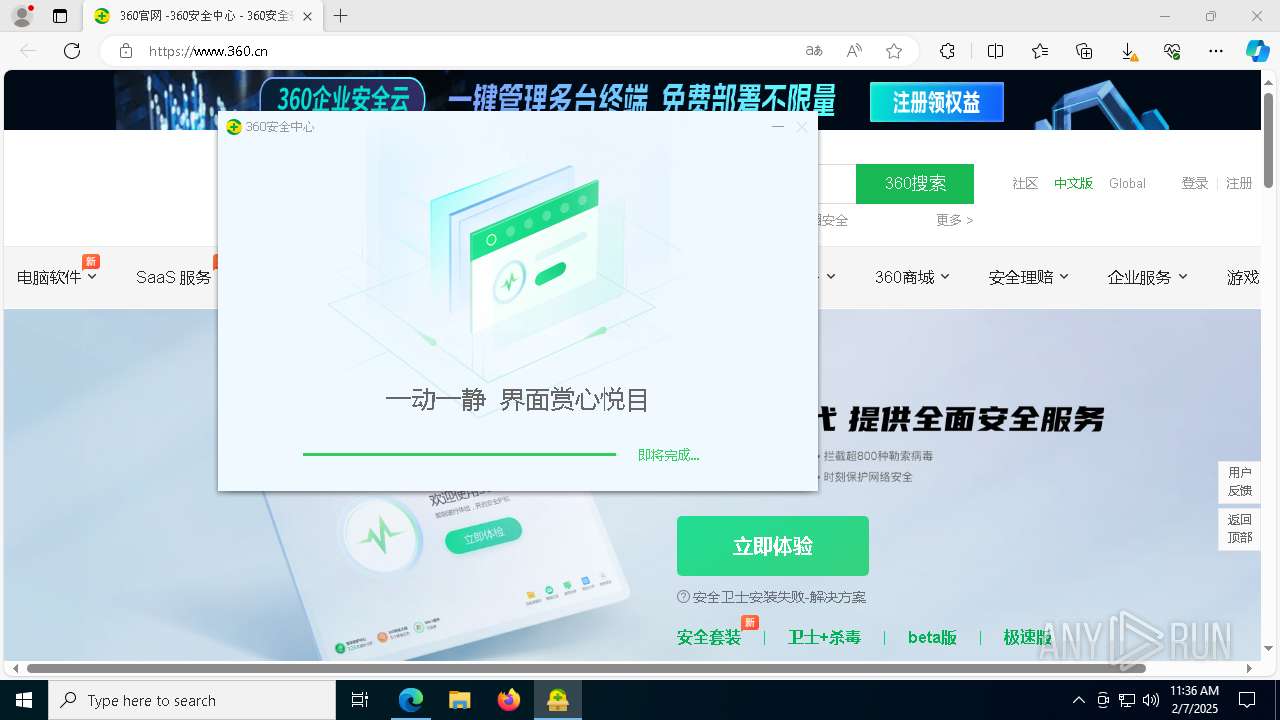Viewport: 1280px width, 720px height.
Task: Select the 安全套装 tab
Action: tap(709, 637)
